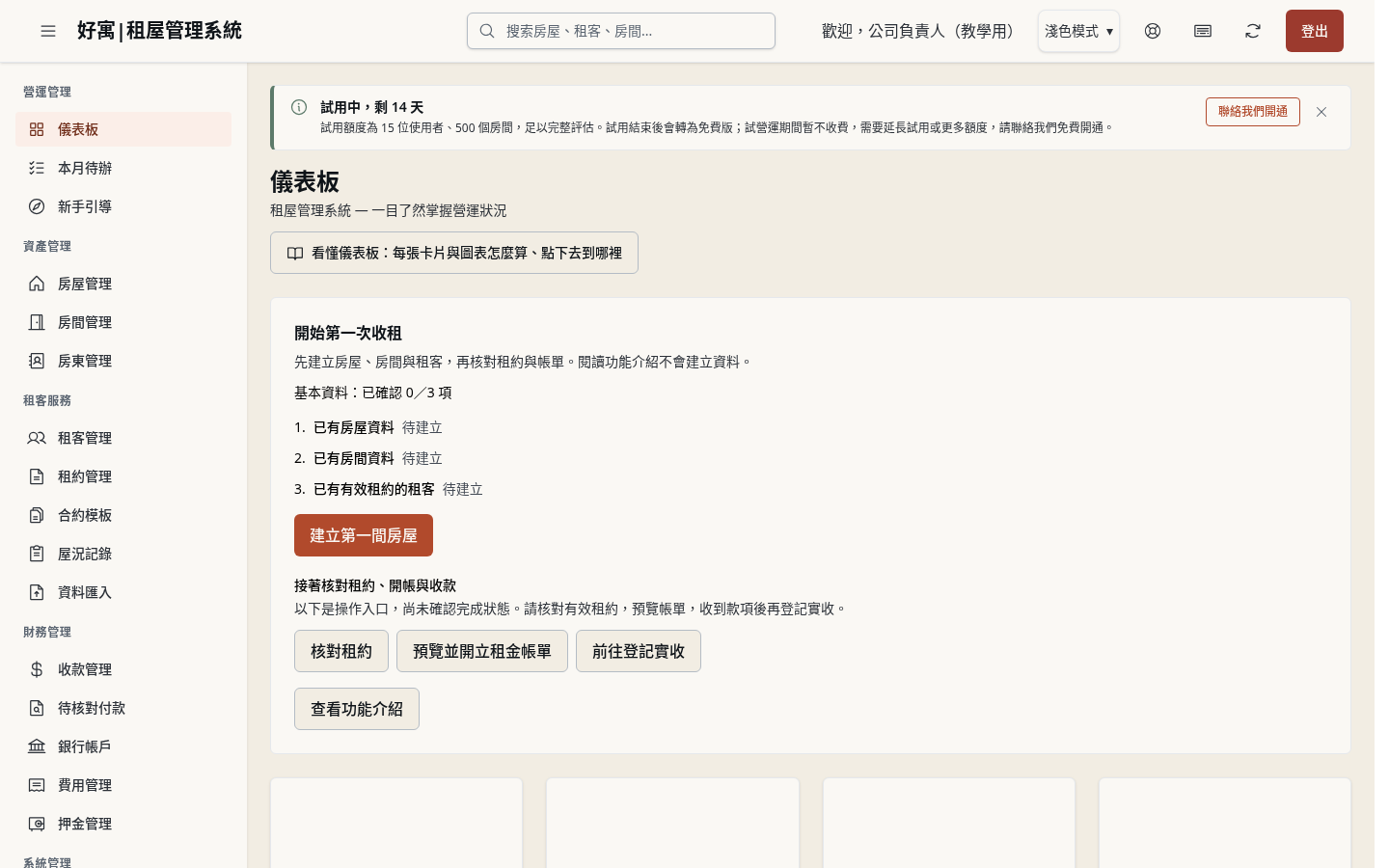Viewport: 1389px width, 868px height.
Task: Click the 押金管理 wallet icon
Action: (37, 824)
